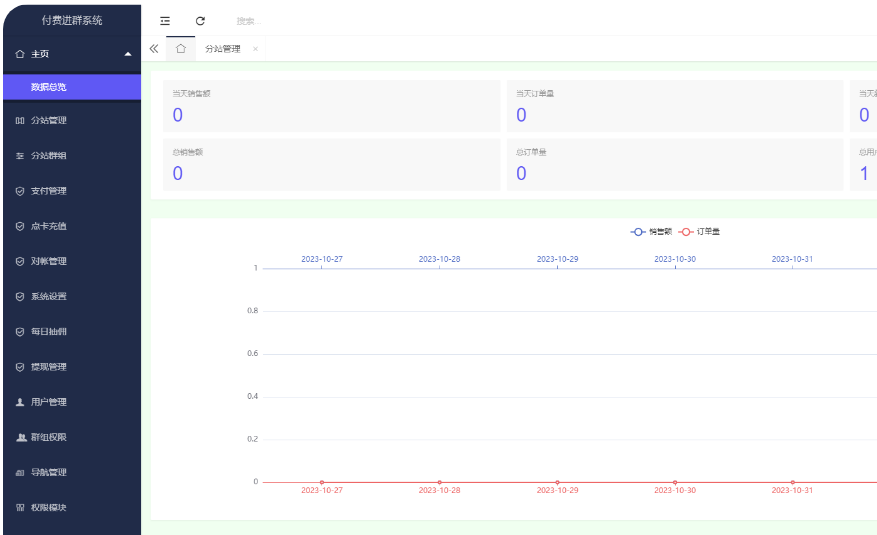877x535 pixels.
Task: Open 提现管理 in the sidebar
Action: pos(48,367)
